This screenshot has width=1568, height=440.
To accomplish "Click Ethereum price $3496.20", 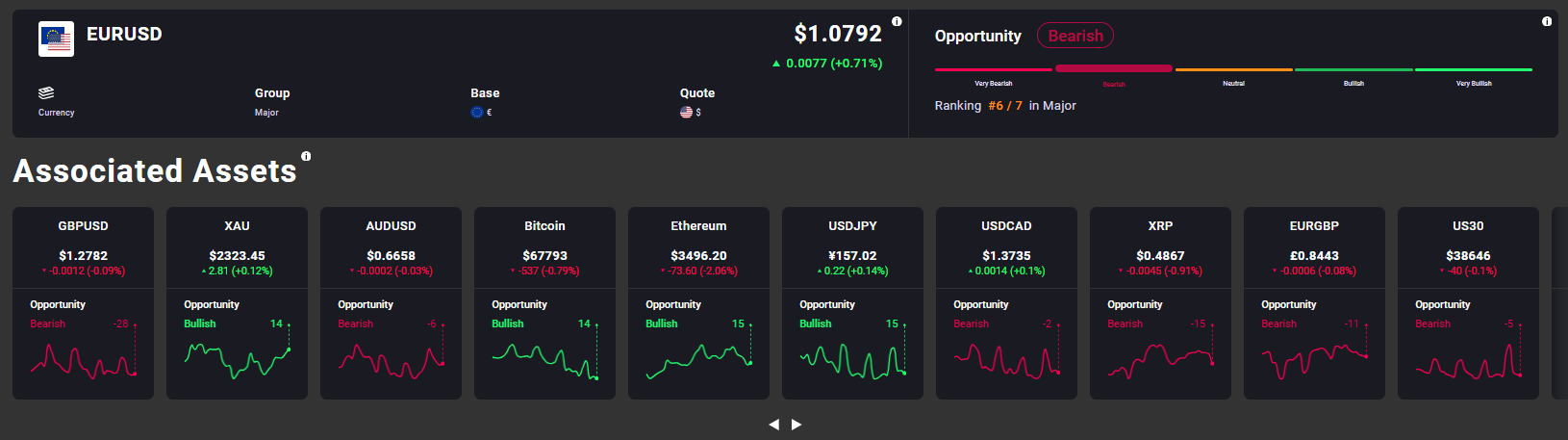I will [698, 256].
